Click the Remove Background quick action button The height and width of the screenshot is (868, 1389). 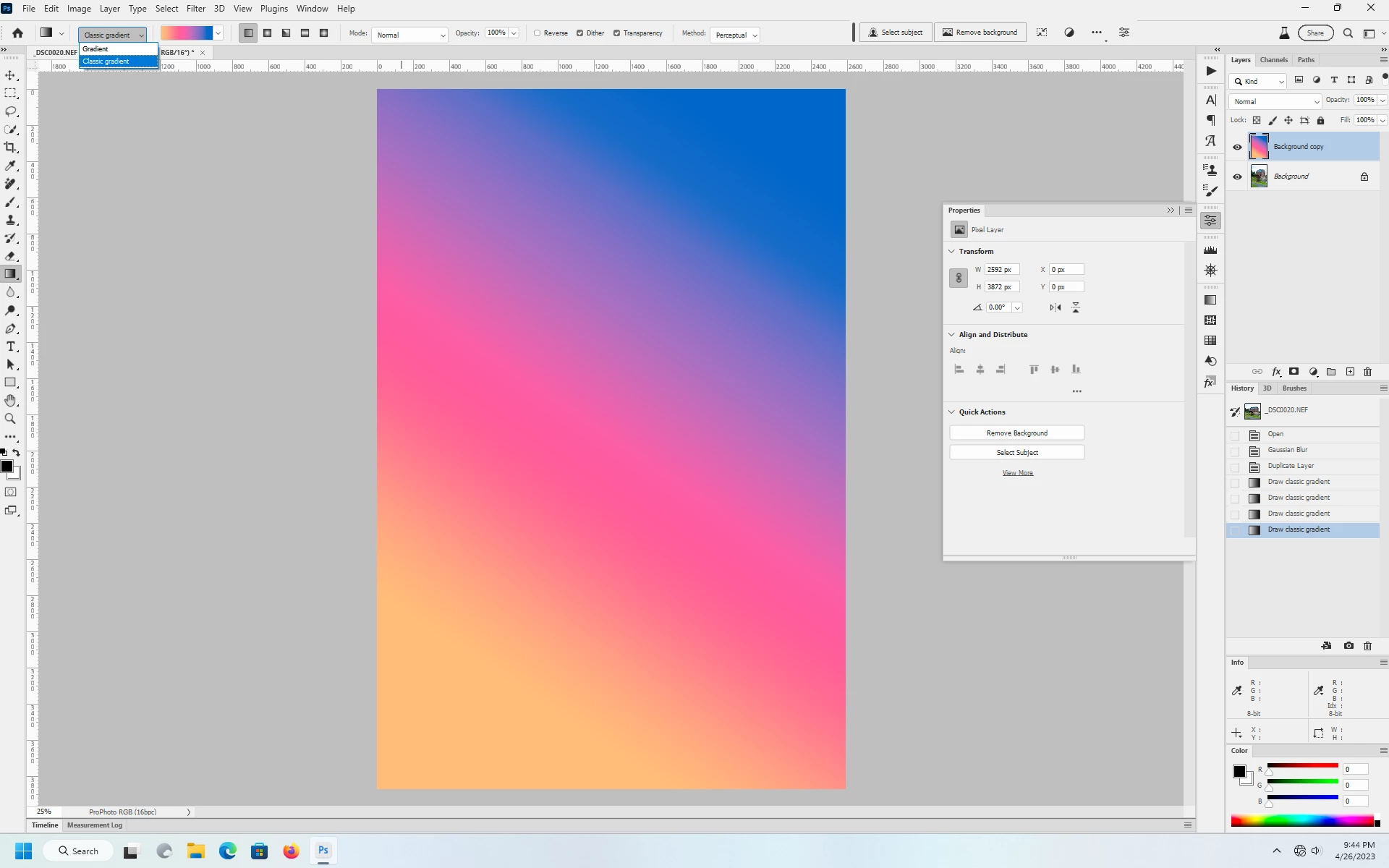click(1016, 433)
